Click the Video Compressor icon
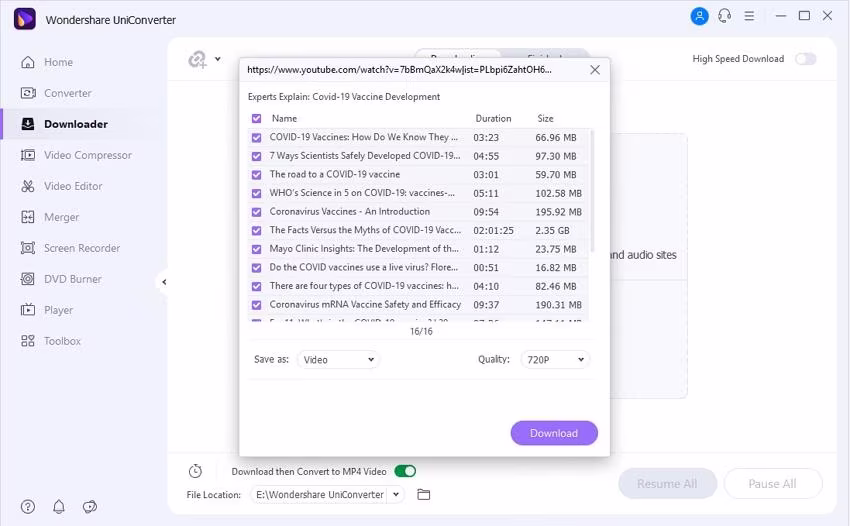 coord(28,155)
